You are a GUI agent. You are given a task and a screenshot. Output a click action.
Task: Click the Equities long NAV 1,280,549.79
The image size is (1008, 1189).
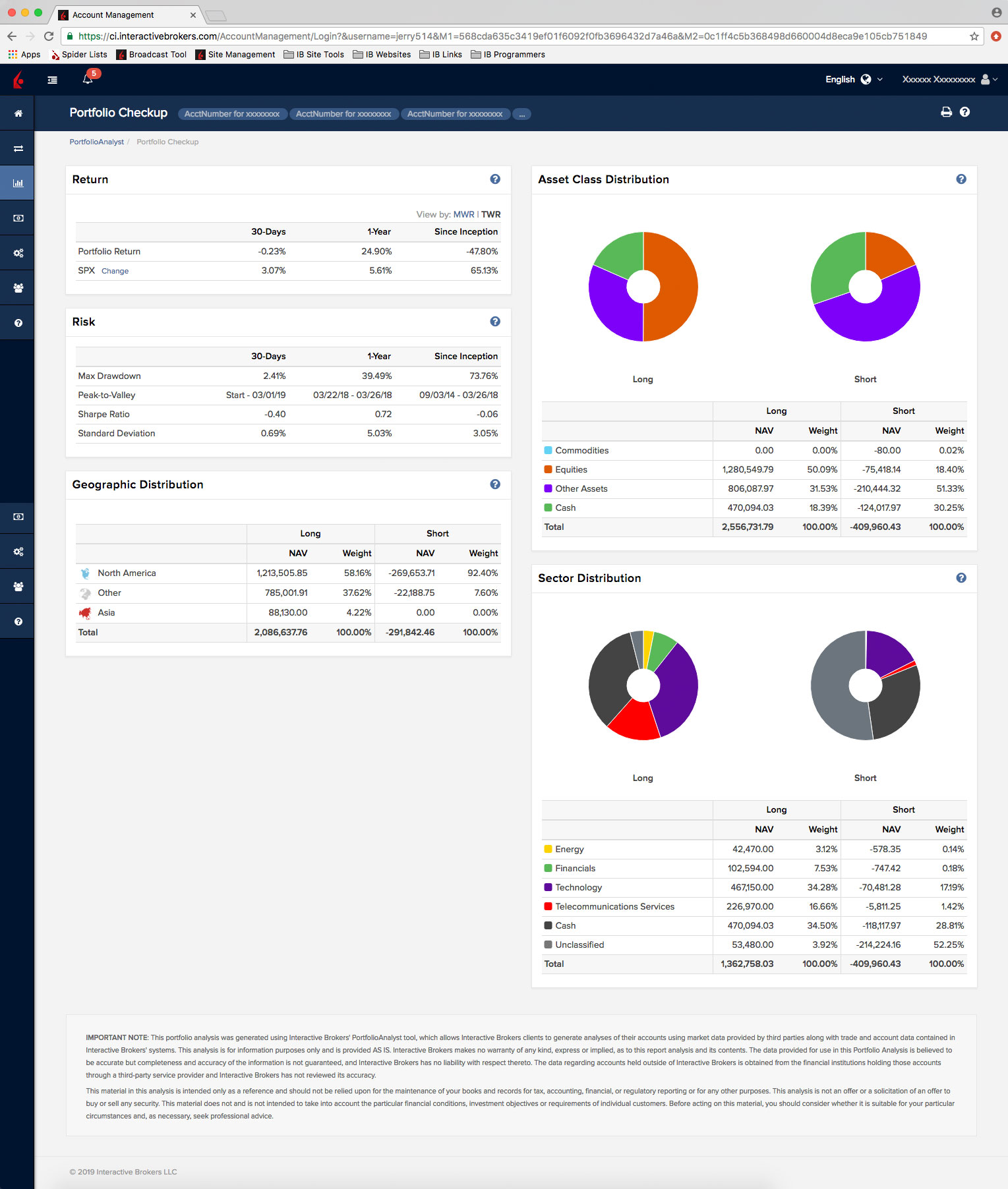748,469
